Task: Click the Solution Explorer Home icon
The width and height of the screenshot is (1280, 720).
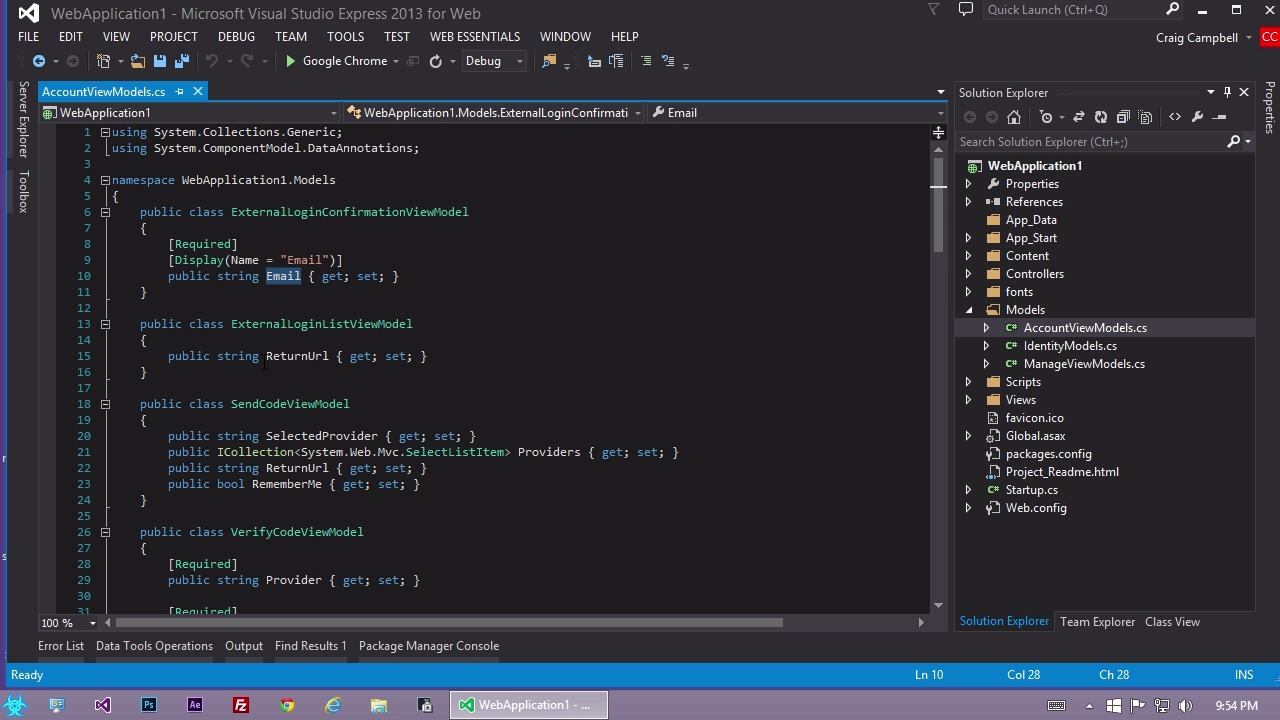Action: point(1014,117)
